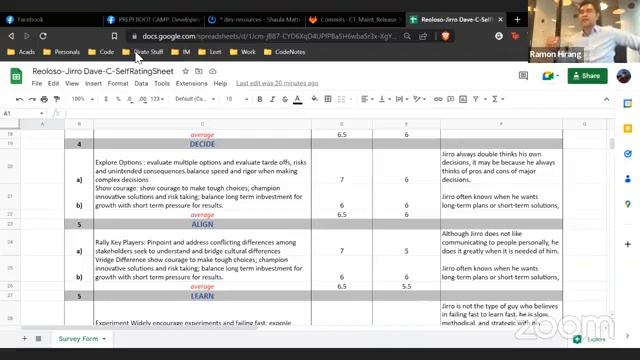
Task: Click the Move to folder icon
Action: coord(199,71)
